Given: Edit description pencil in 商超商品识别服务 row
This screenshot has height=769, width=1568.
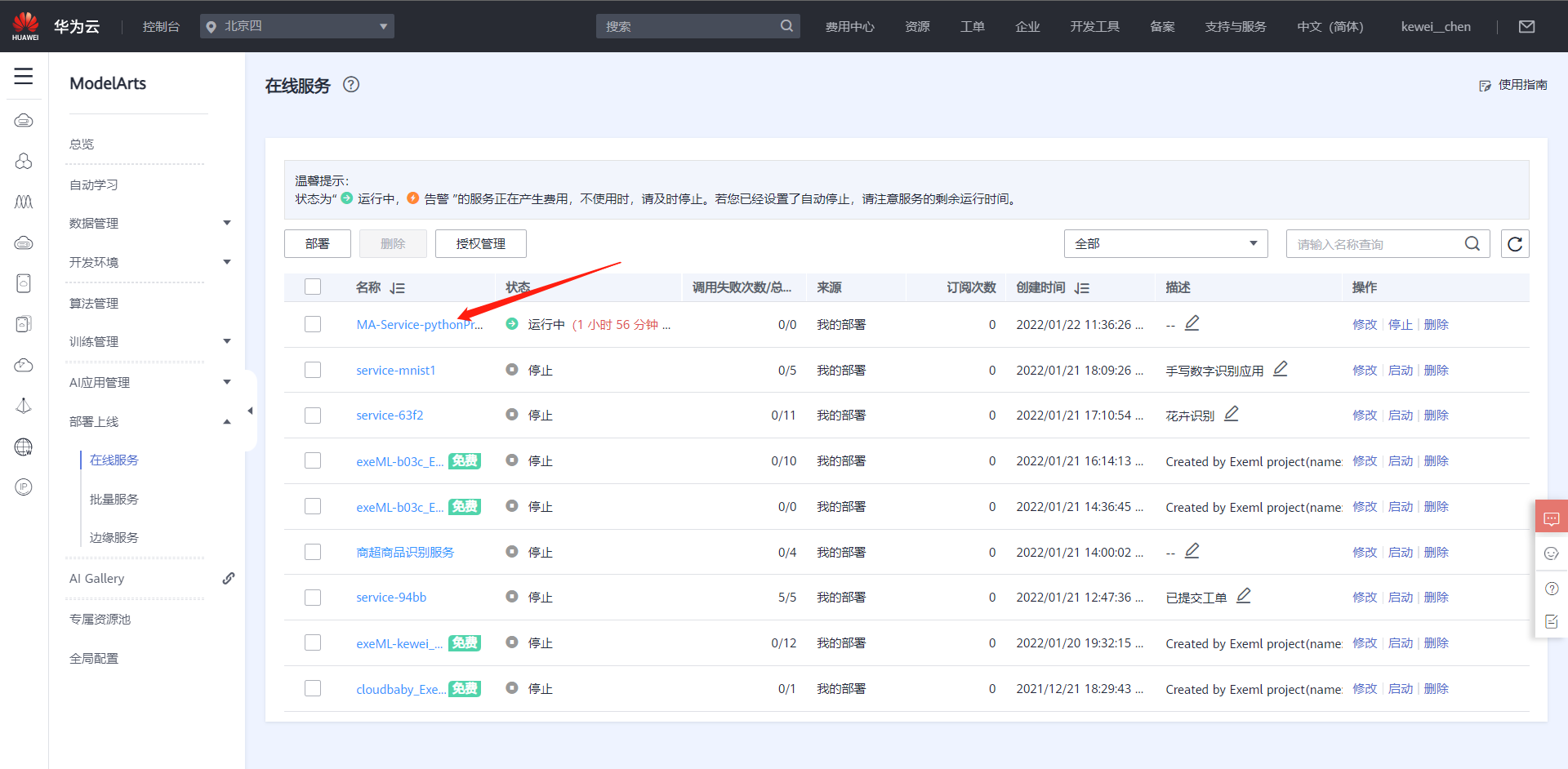Looking at the screenshot, I should 1192,551.
